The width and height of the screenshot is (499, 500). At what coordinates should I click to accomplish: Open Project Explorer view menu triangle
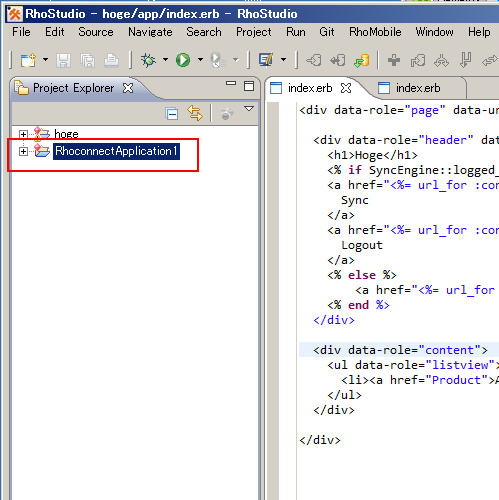click(x=249, y=109)
